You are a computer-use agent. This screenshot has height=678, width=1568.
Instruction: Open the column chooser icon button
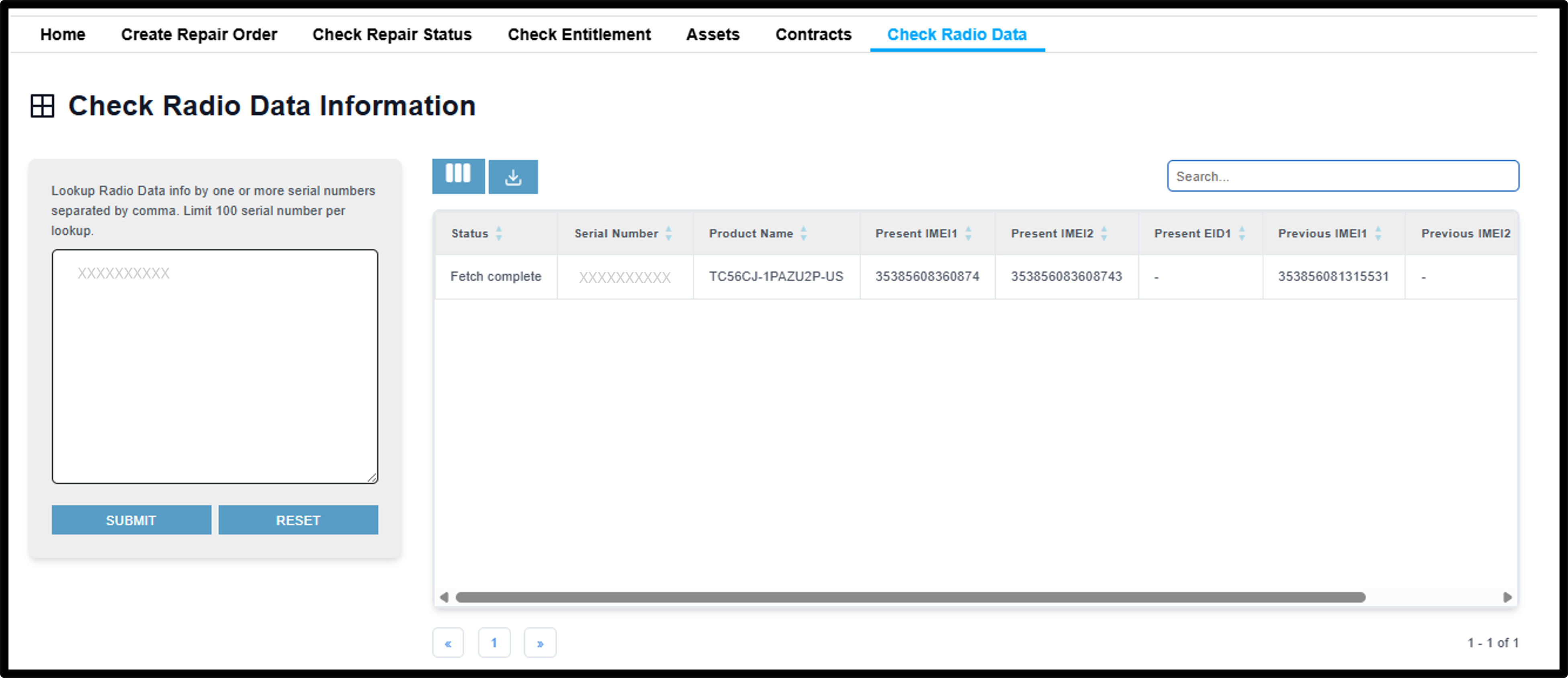[459, 176]
